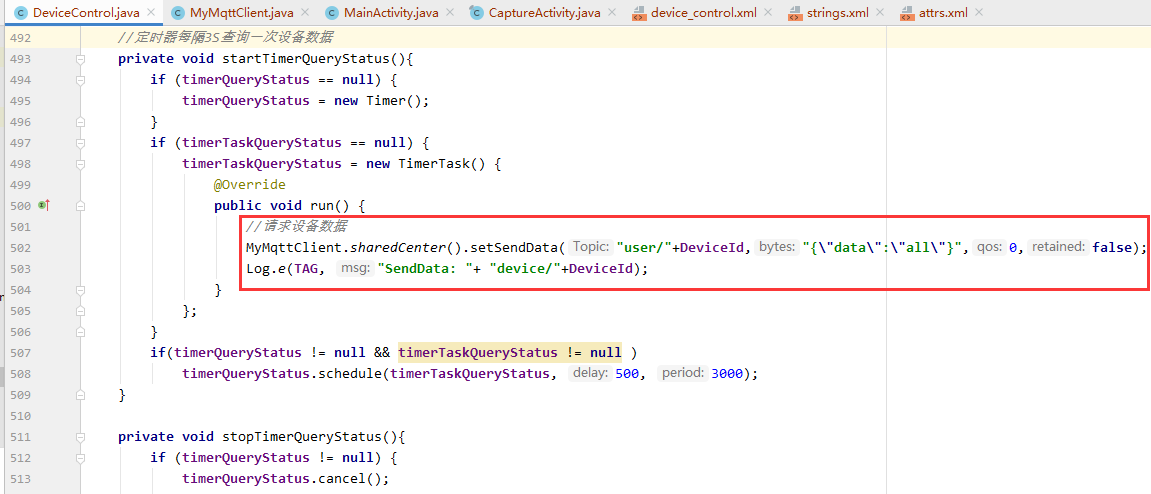
Task: Click line number 513 in the gutter
Action: pos(22,479)
